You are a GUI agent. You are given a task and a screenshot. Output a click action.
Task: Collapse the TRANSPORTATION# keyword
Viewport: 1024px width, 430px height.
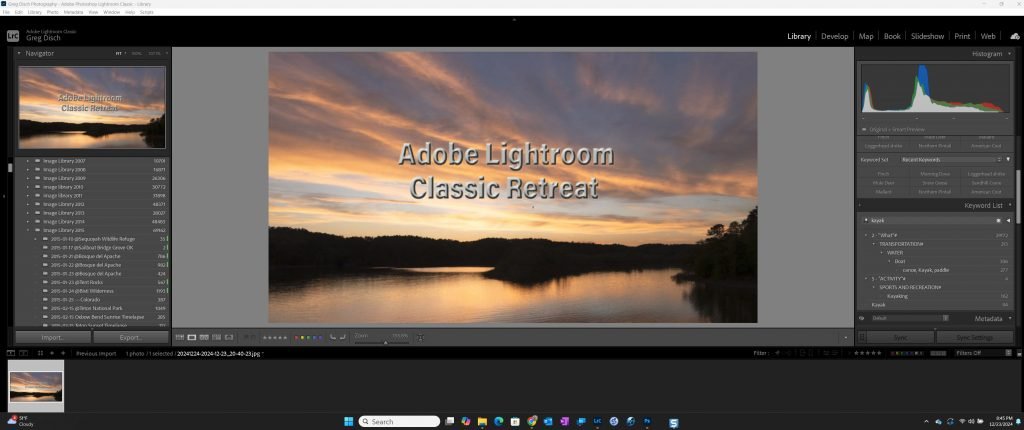pyautogui.click(x=874, y=244)
